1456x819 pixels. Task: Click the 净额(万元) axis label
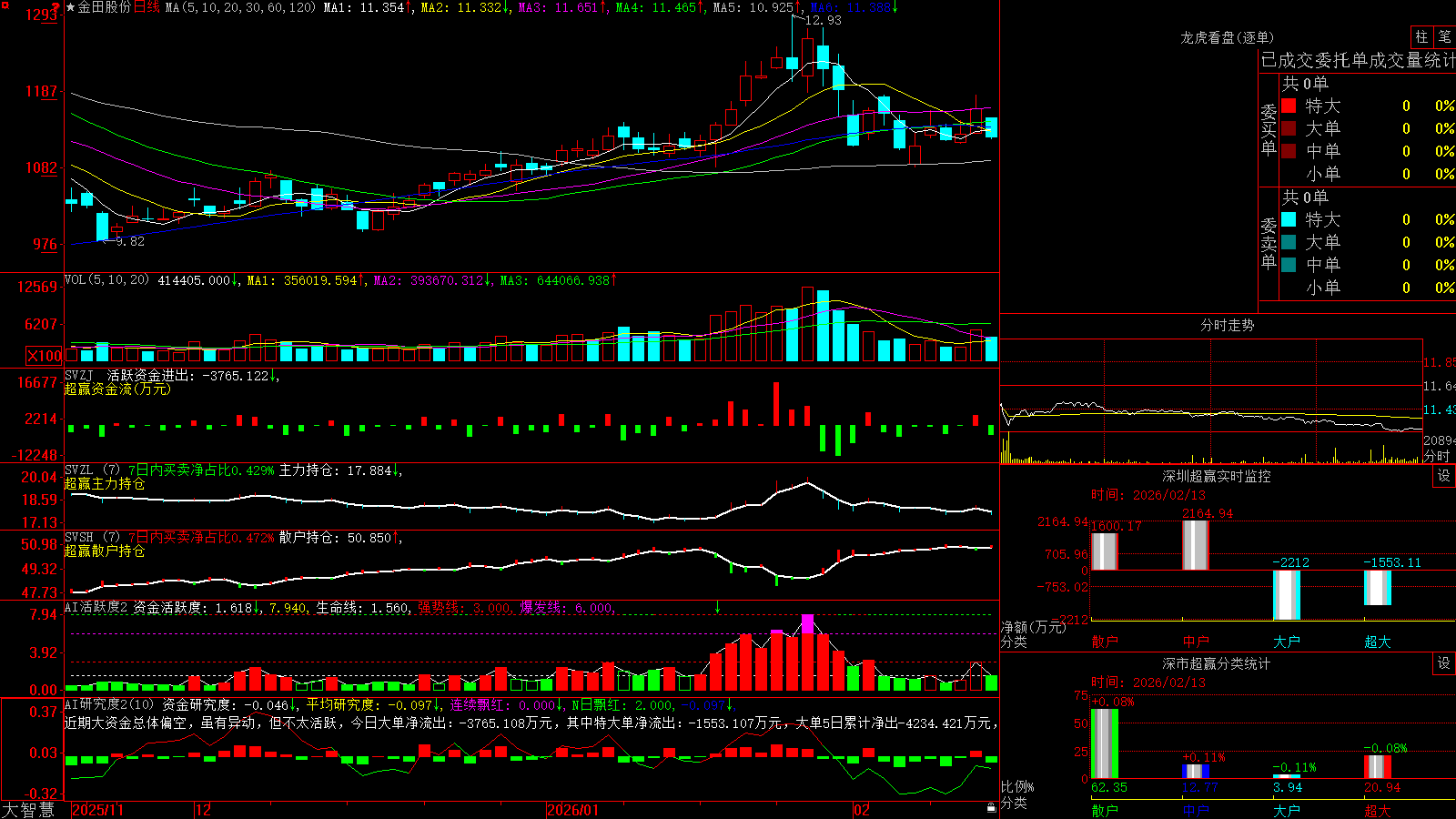1033,627
